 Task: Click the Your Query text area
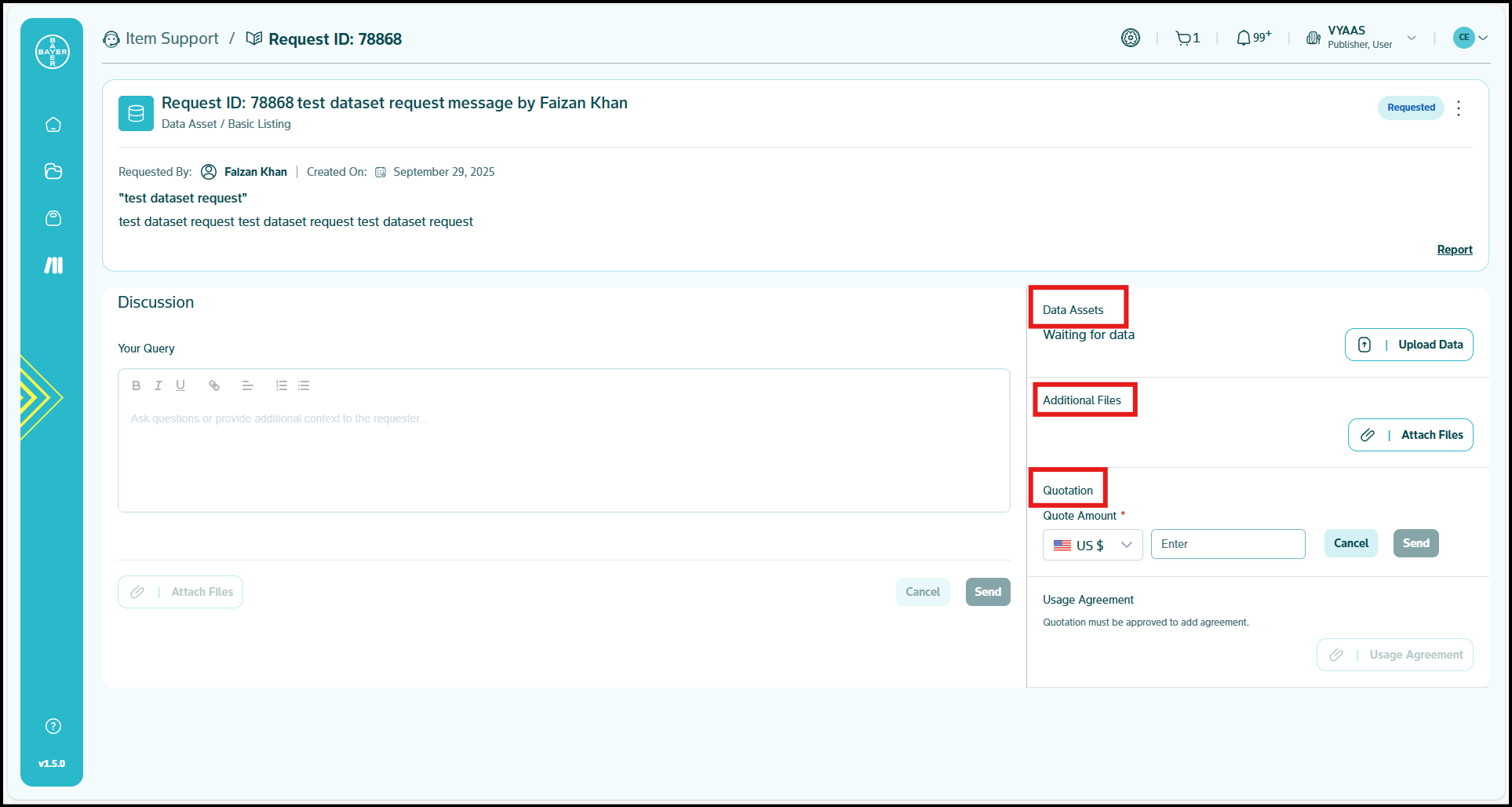click(563, 455)
